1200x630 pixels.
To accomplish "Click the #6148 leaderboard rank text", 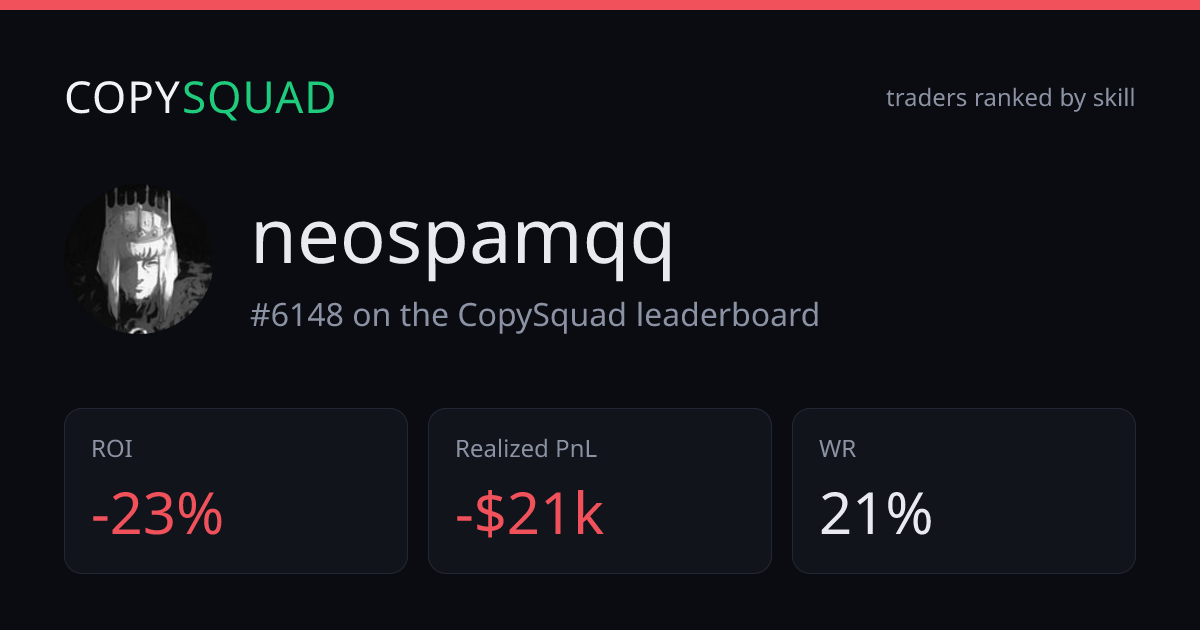I will click(x=535, y=315).
